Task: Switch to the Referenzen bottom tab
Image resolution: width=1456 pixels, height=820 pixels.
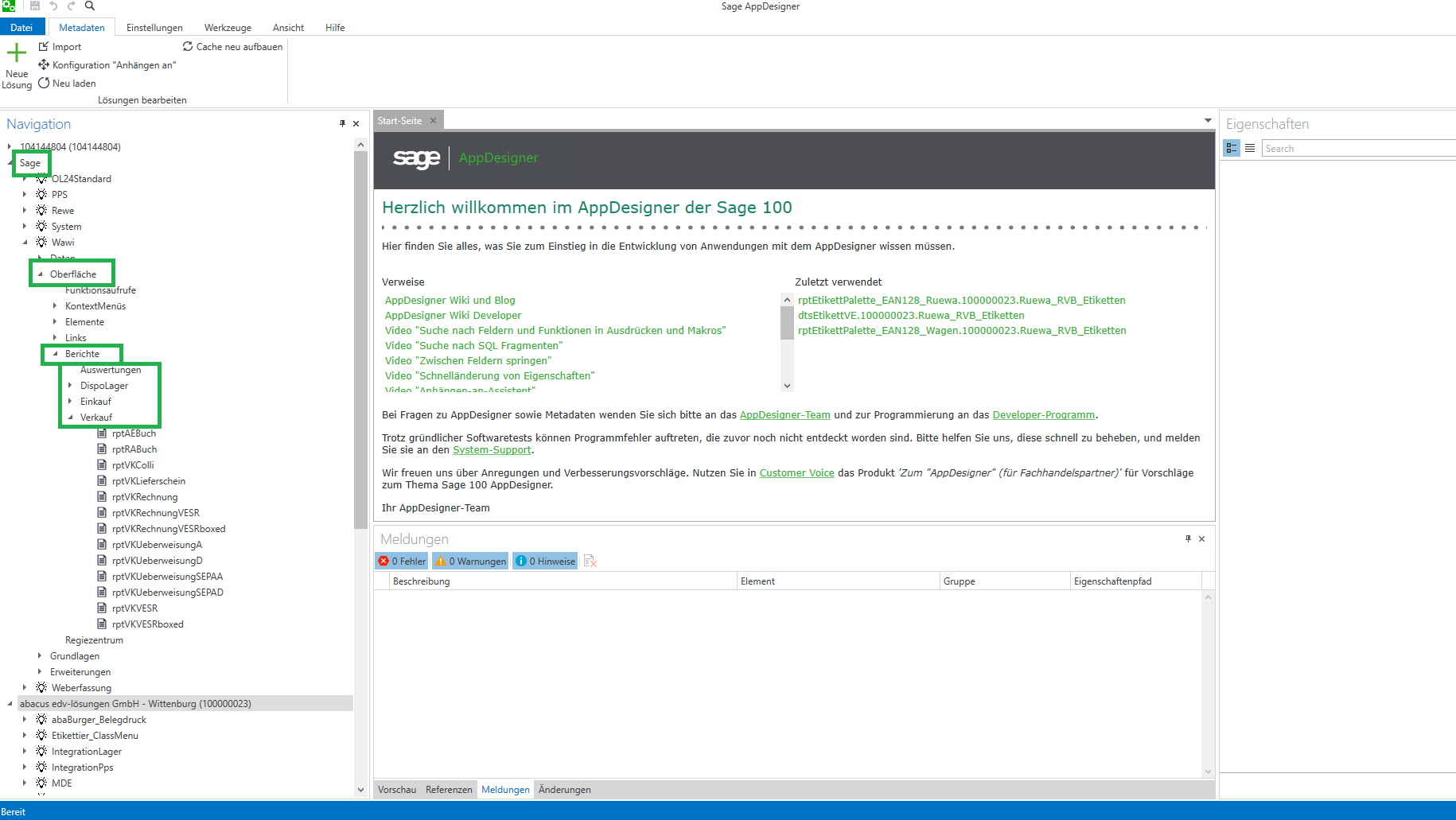Action: tap(449, 790)
